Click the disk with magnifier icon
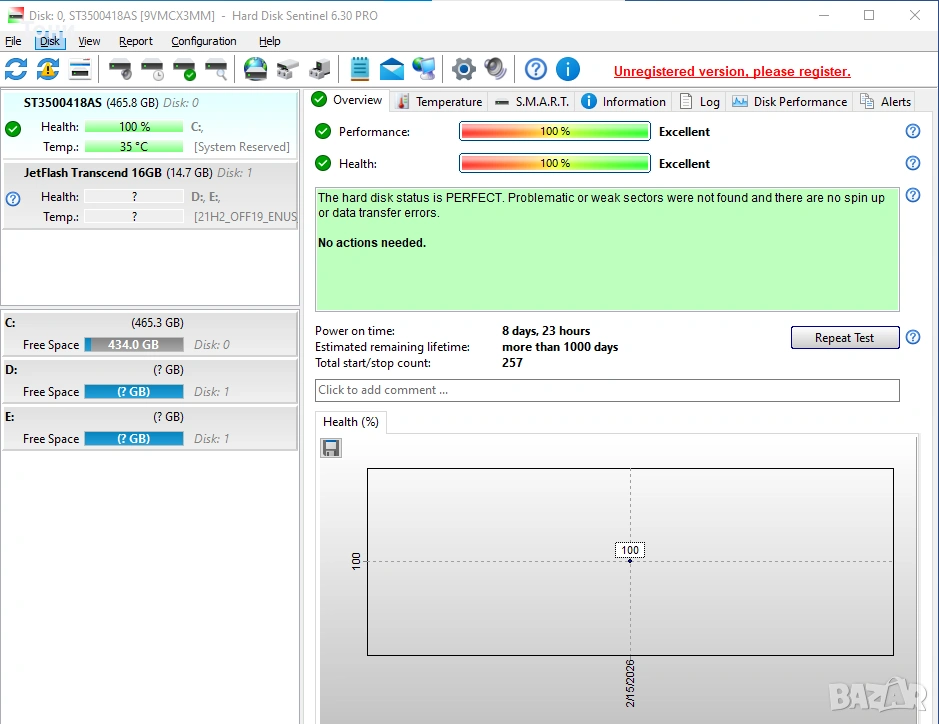Viewport: 939px width, 724px height. pyautogui.click(x=216, y=69)
